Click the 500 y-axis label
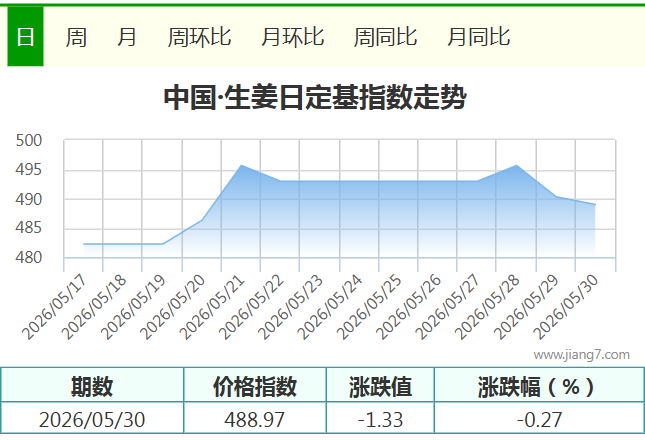Screen dimensions: 645x440 point(29,141)
